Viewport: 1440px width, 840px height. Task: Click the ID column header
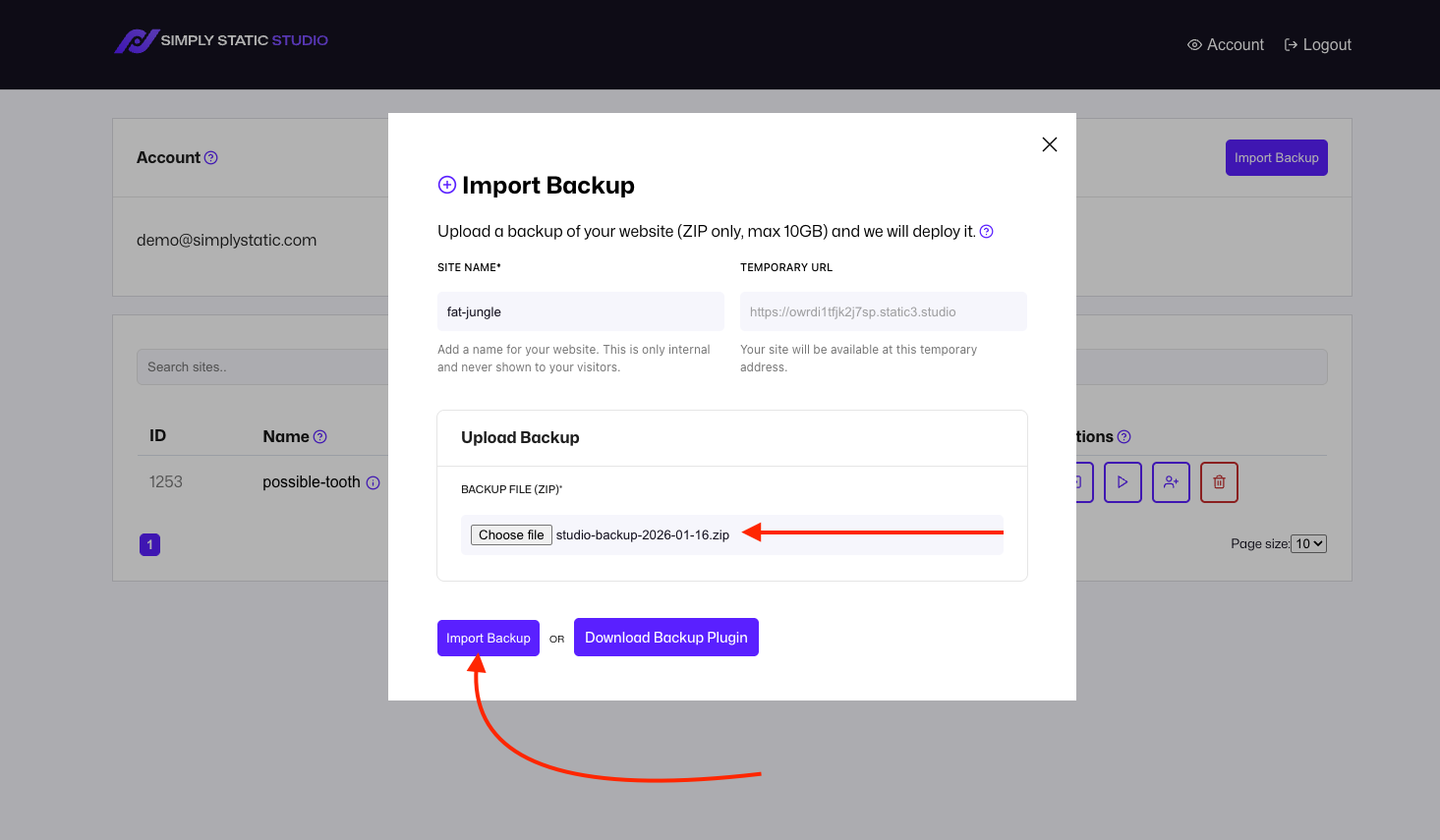tap(157, 435)
